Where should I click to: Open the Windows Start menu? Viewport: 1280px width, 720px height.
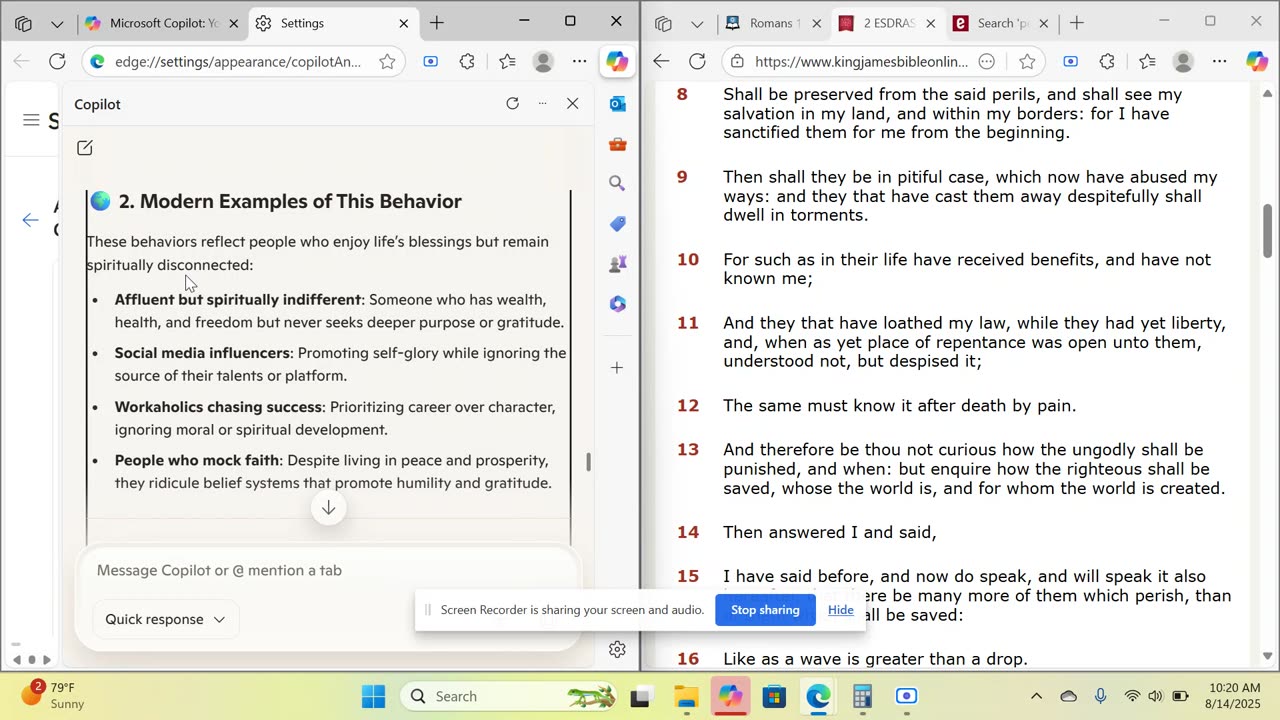(373, 696)
